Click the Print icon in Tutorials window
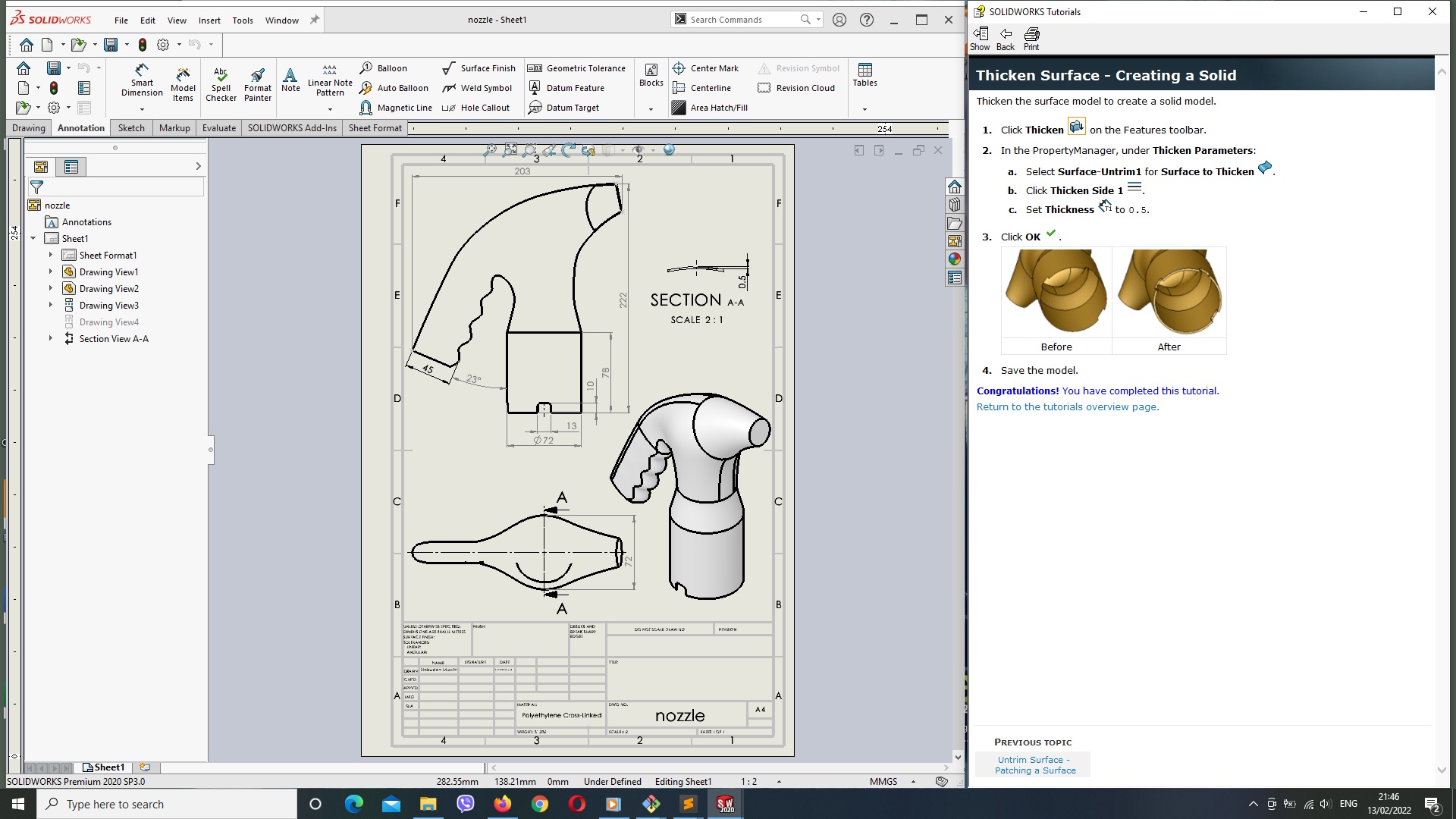This screenshot has width=1456, height=819. pos(1031,39)
